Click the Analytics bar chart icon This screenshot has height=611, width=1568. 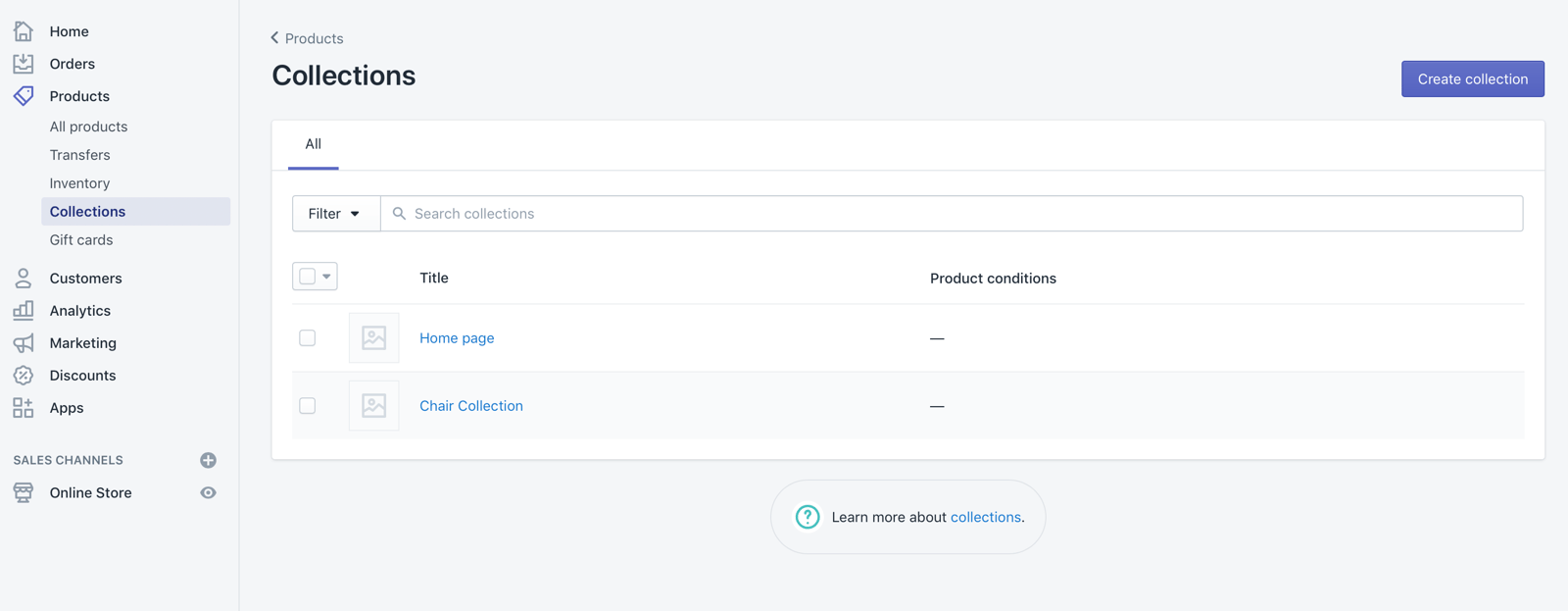pyautogui.click(x=24, y=311)
